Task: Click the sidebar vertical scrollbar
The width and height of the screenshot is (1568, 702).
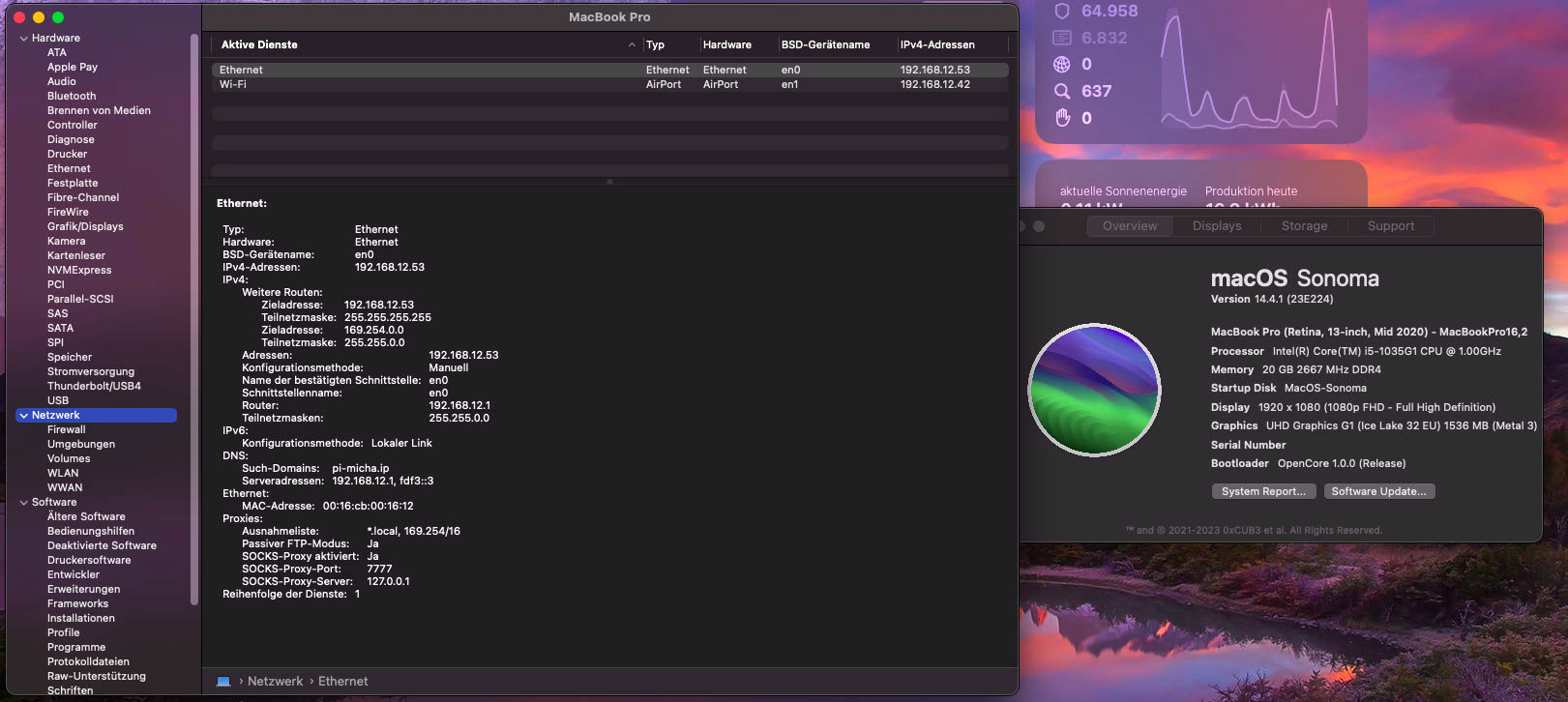Action: click(x=194, y=319)
